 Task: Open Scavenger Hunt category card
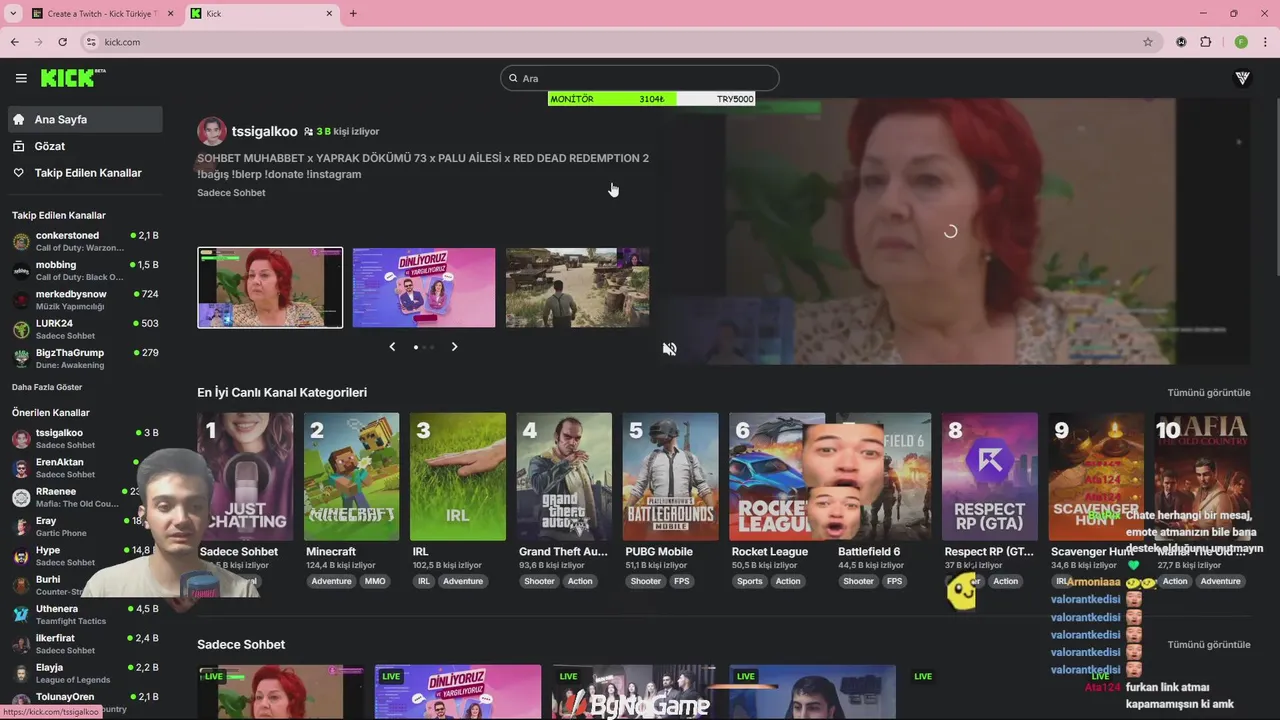pyautogui.click(x=1096, y=477)
